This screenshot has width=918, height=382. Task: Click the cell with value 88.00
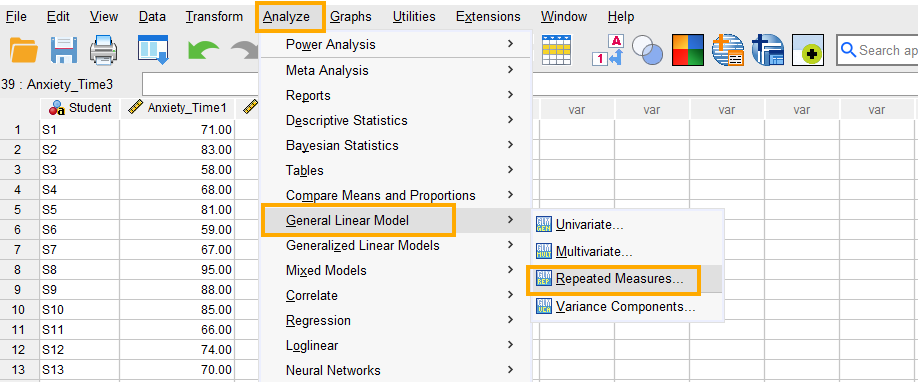tap(177, 289)
